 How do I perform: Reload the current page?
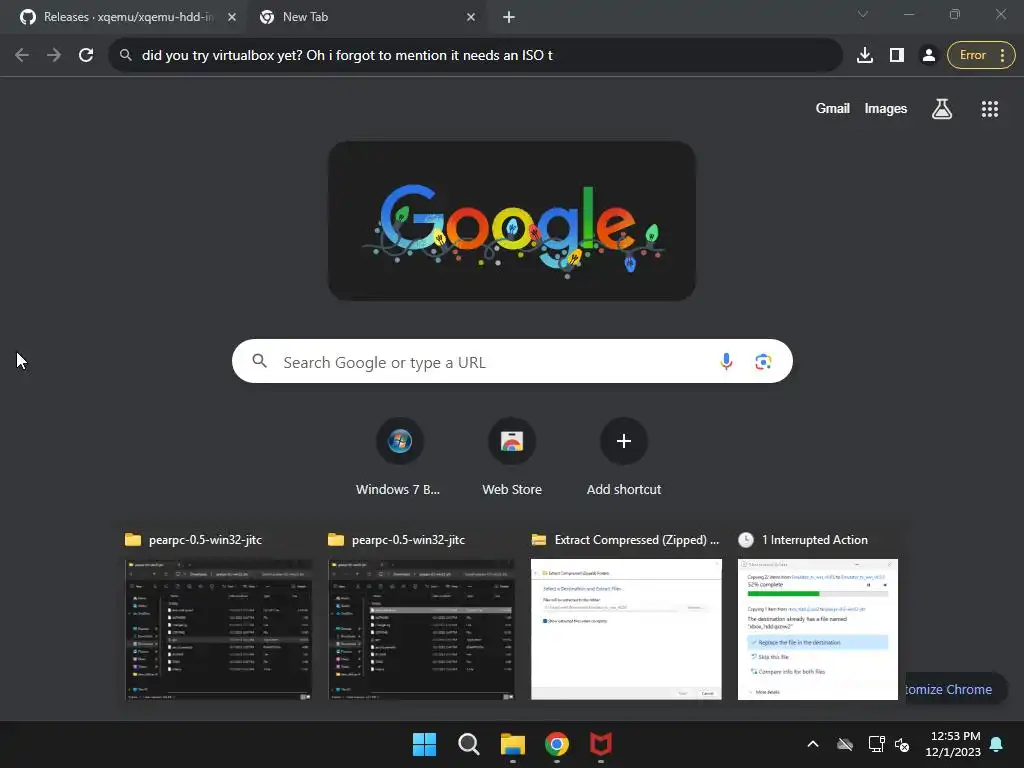[x=86, y=56]
